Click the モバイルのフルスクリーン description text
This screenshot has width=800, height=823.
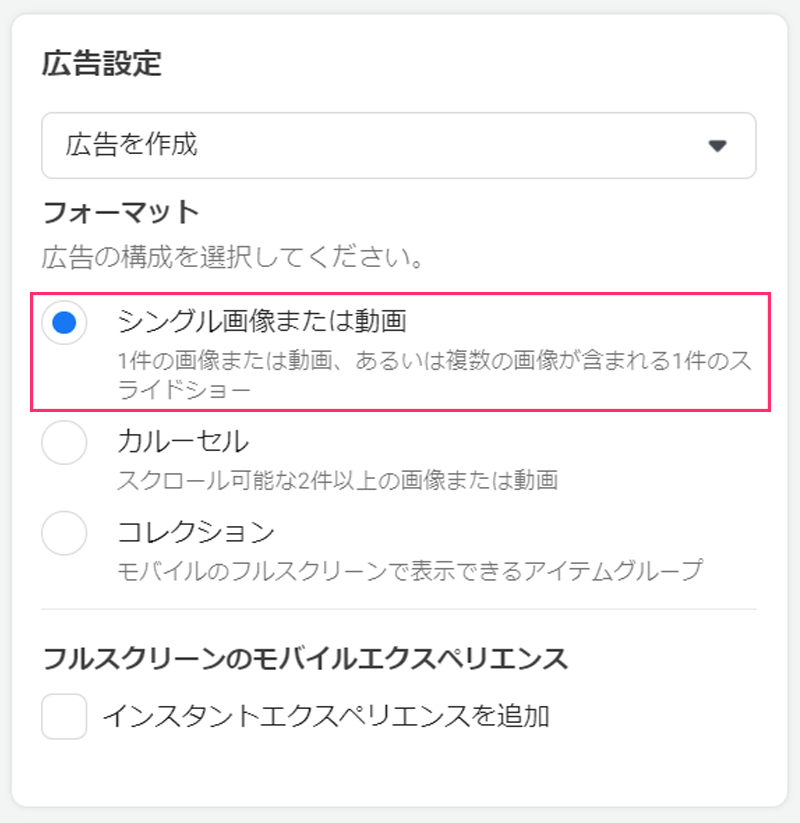pos(410,570)
